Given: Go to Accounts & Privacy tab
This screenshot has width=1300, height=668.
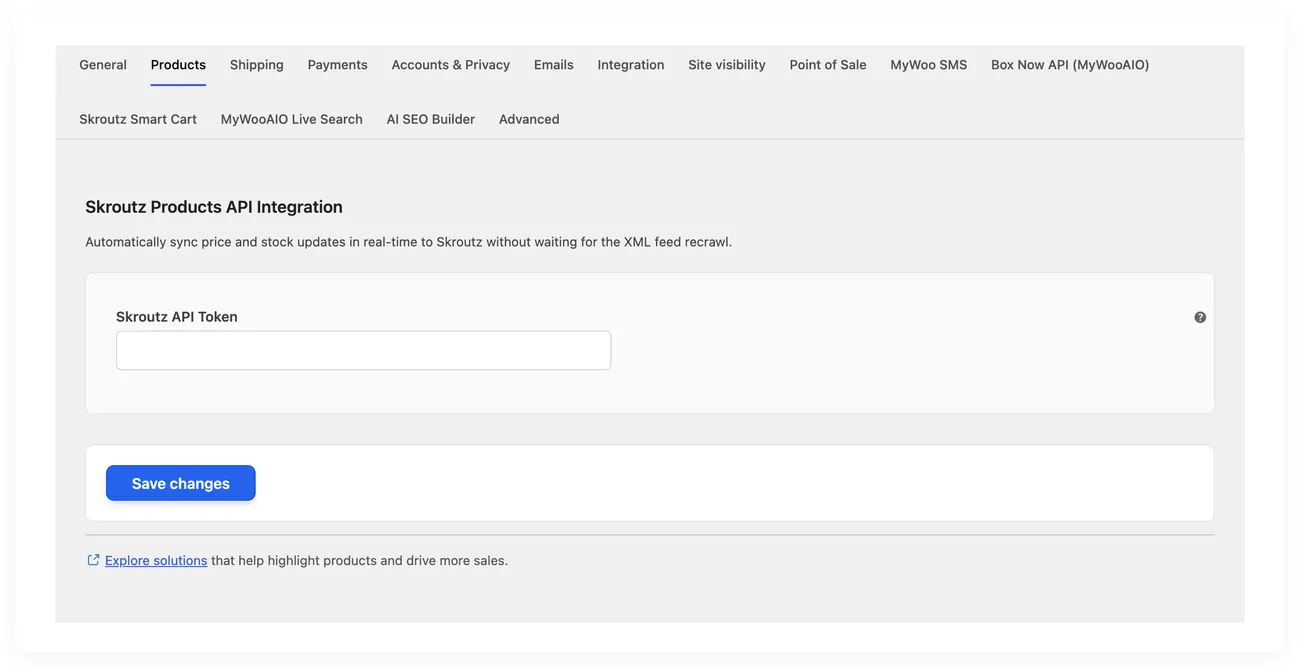Looking at the screenshot, I should click(451, 65).
